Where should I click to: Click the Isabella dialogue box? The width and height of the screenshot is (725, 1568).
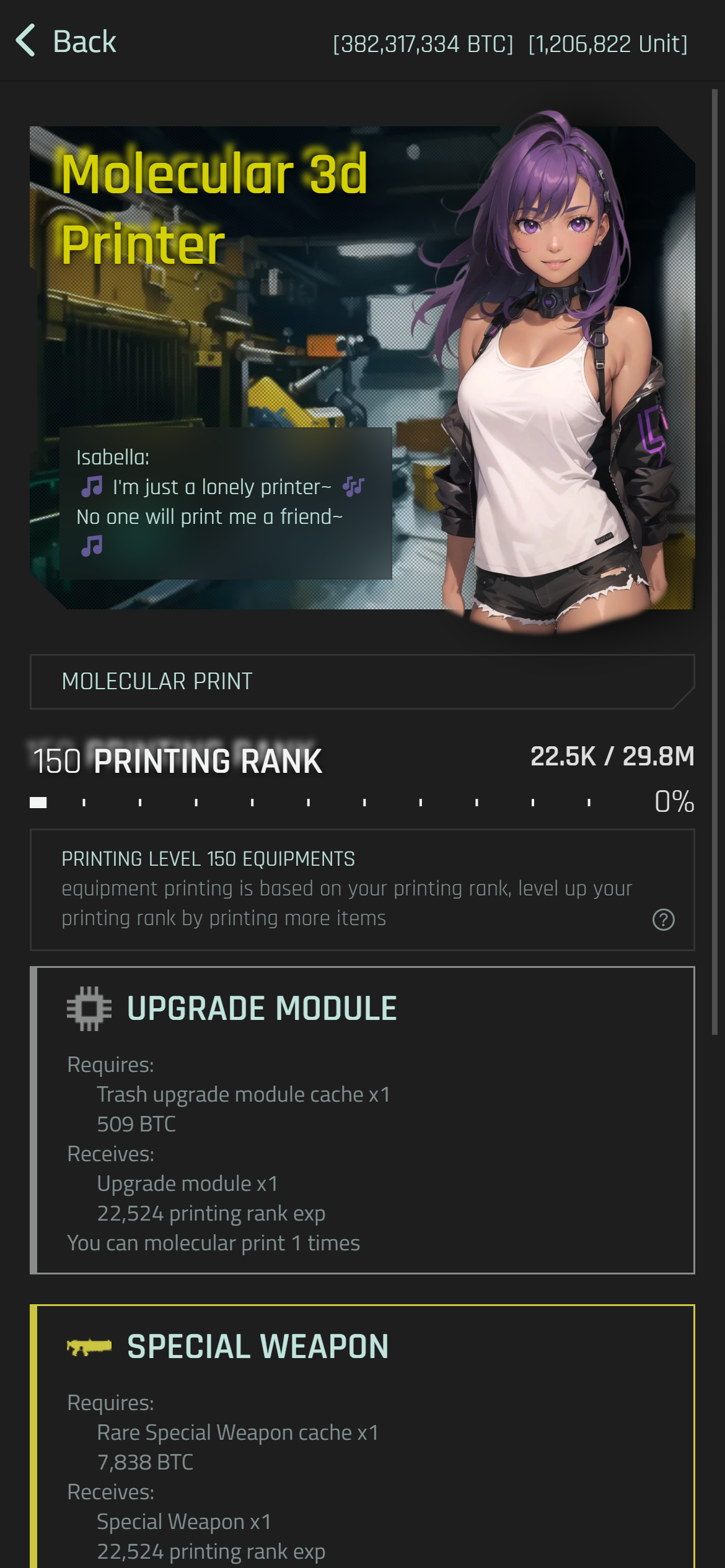tap(226, 503)
